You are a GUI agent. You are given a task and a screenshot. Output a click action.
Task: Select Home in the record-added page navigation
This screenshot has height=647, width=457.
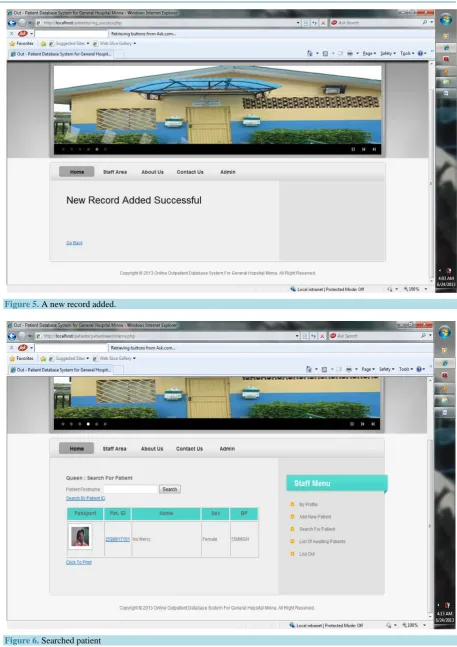(x=77, y=172)
